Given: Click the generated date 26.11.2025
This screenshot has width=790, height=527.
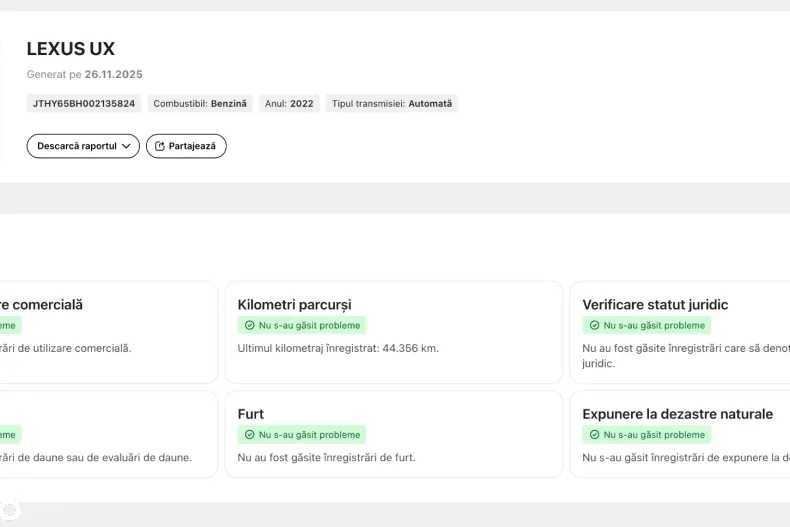Looking at the screenshot, I should tap(113, 74).
